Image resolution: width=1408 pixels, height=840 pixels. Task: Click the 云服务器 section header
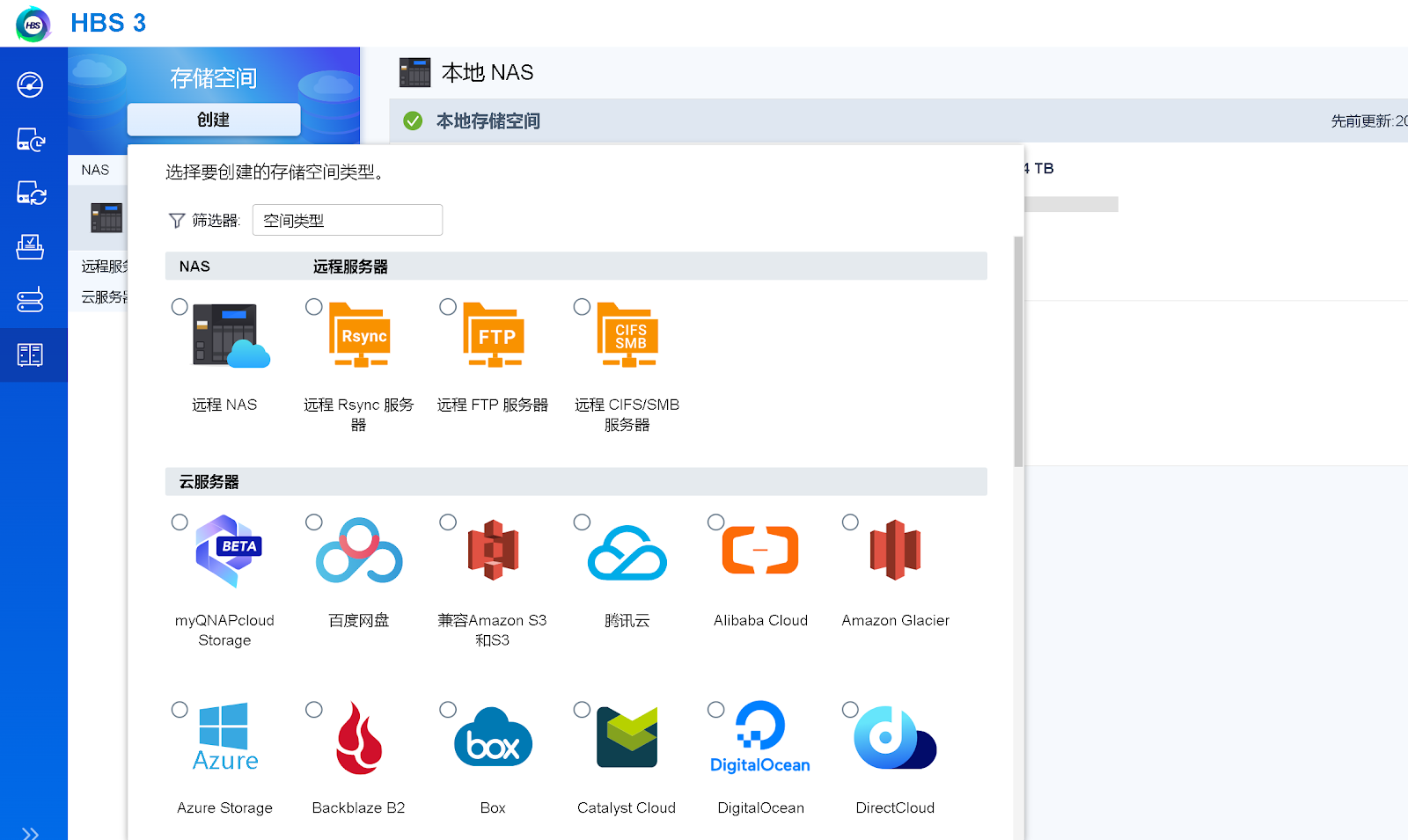[x=576, y=482]
